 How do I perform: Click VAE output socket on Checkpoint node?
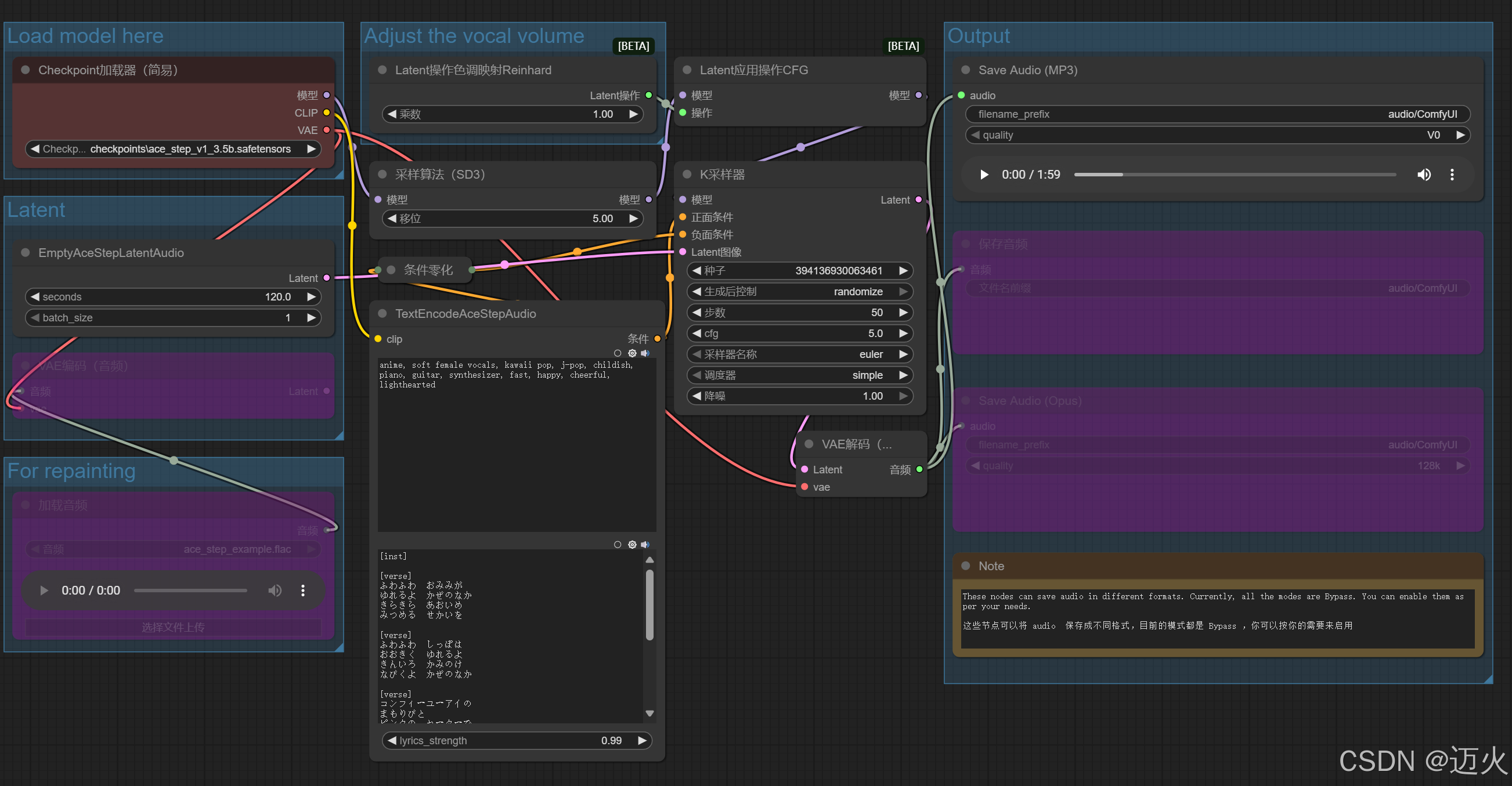click(327, 130)
